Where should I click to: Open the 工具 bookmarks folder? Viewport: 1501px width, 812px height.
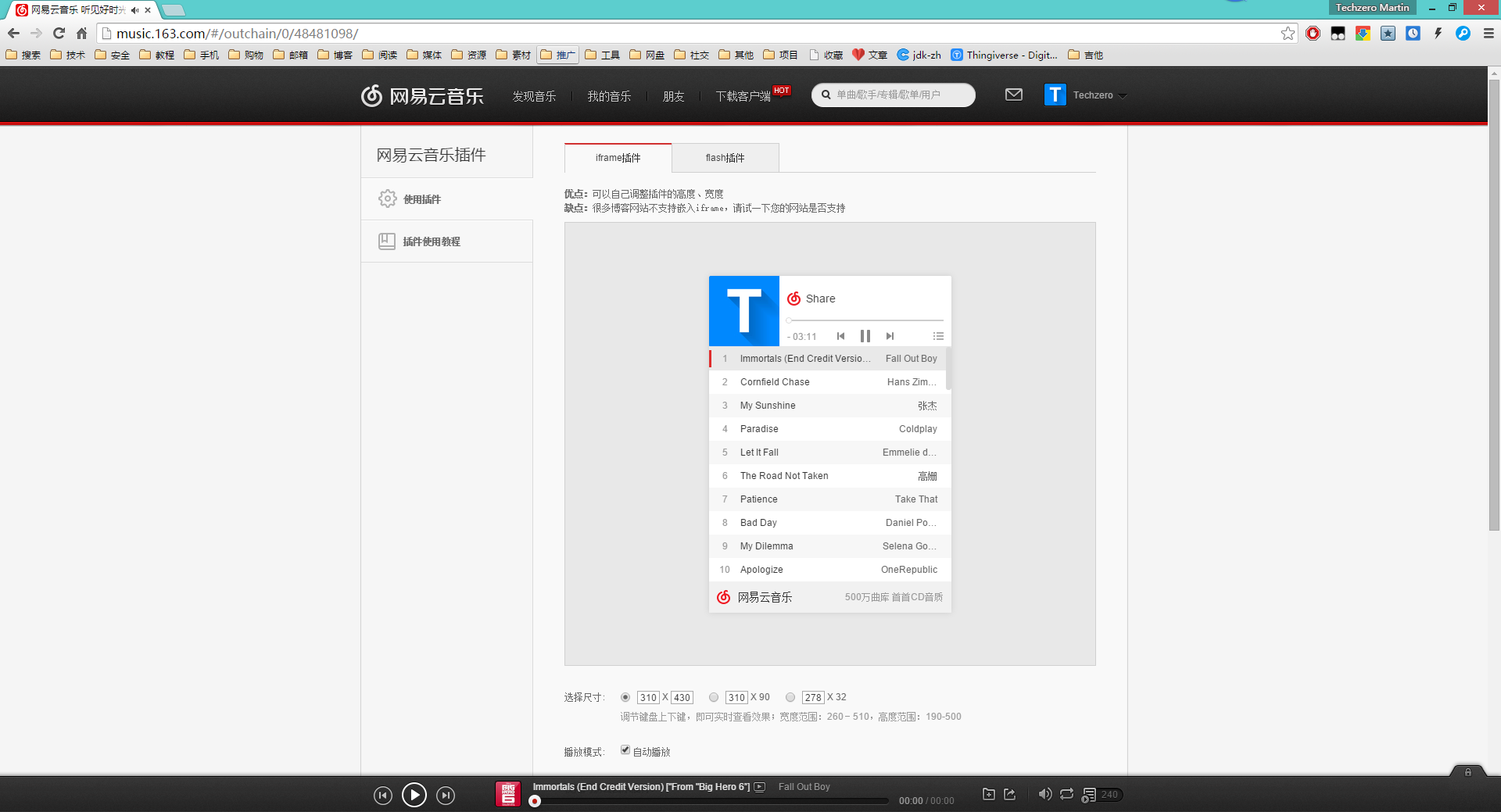coord(602,55)
